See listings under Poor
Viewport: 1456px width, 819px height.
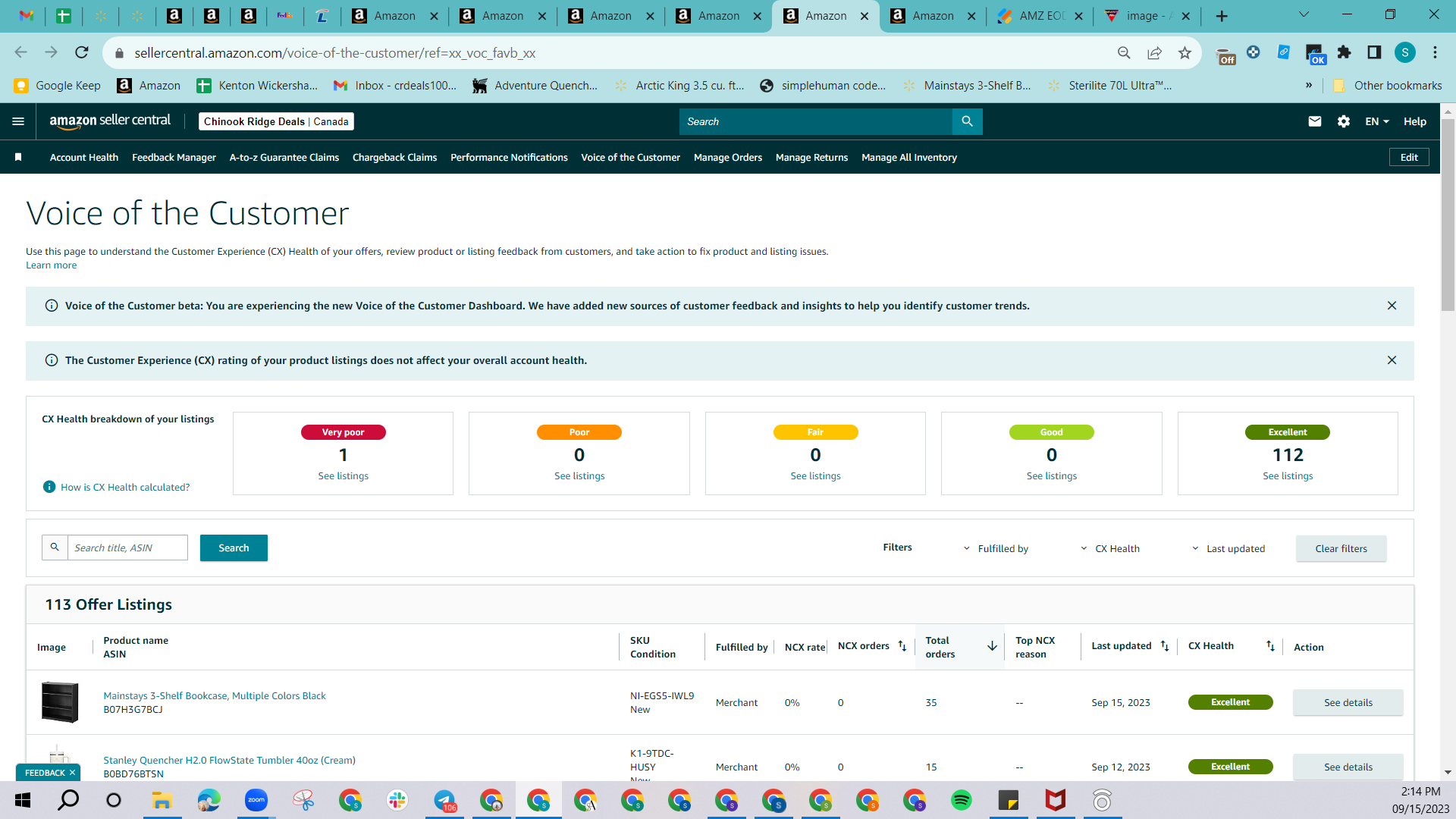[579, 475]
